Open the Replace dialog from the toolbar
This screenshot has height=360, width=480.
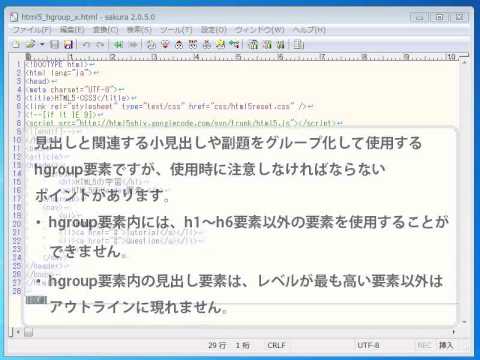click(x=193, y=44)
